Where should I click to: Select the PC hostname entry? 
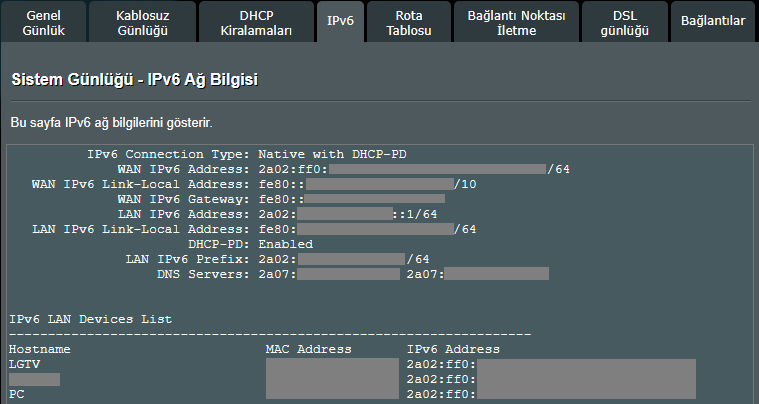pyautogui.click(x=17, y=394)
